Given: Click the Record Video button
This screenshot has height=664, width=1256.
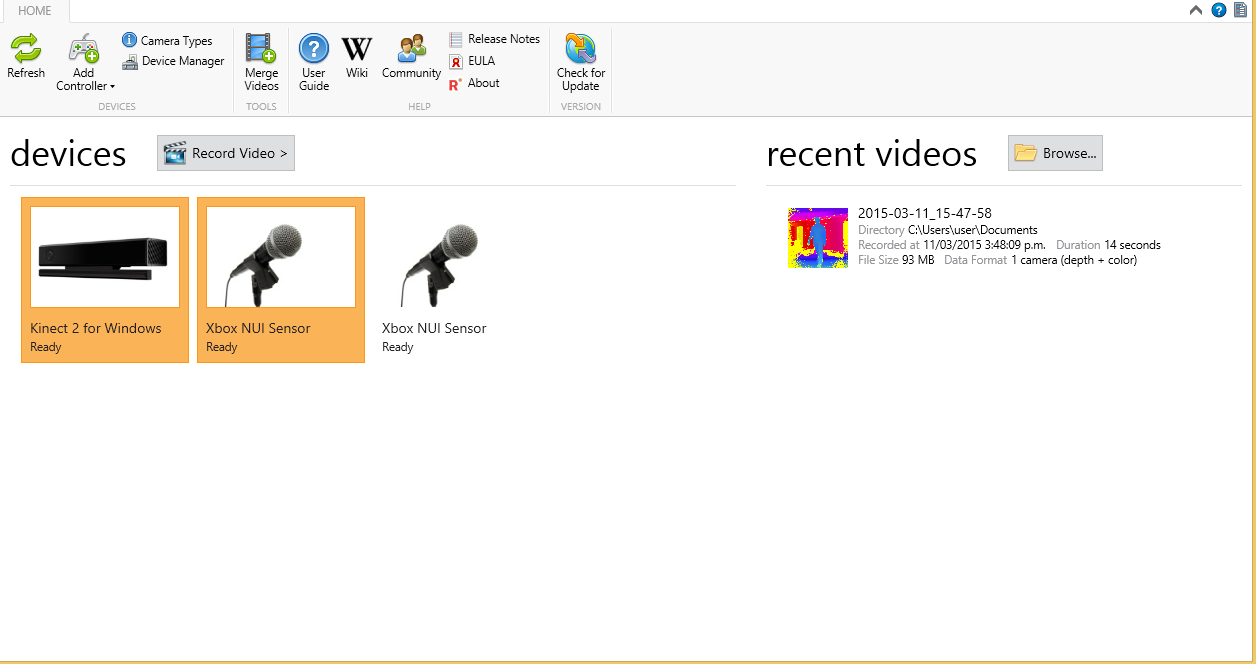Looking at the screenshot, I should 226,153.
